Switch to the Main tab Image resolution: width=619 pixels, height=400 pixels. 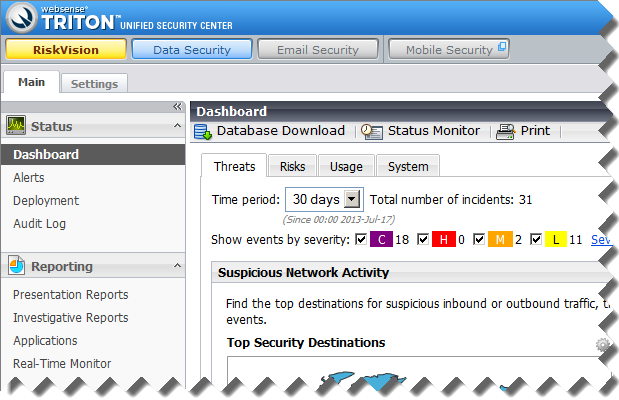coord(32,82)
